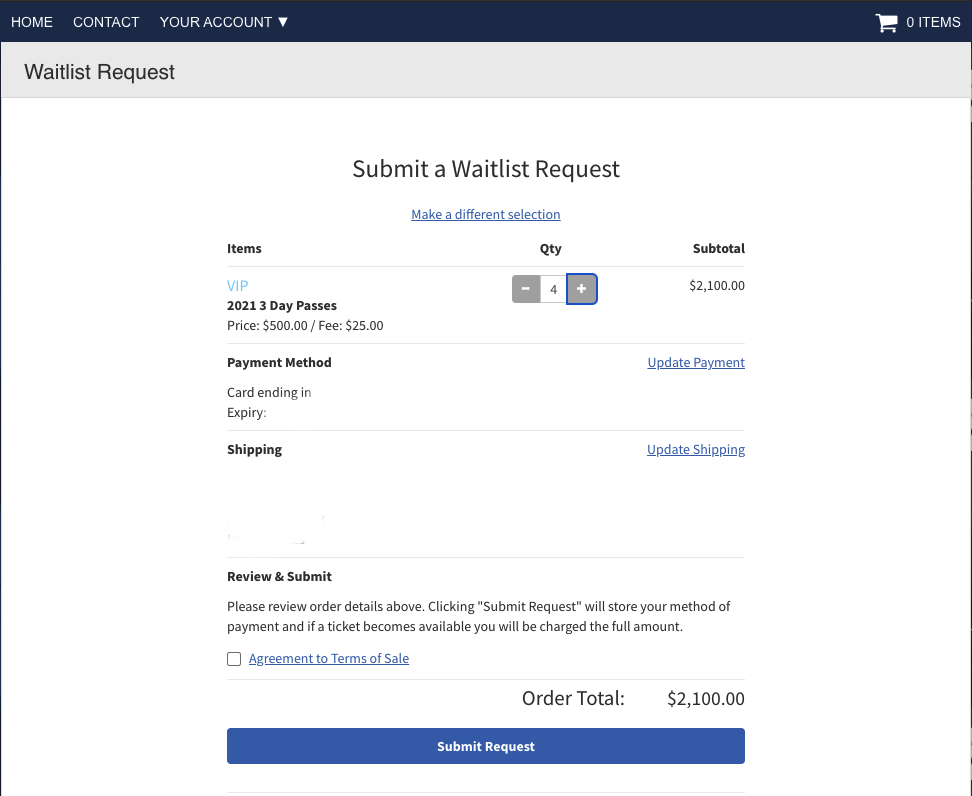Click the Waitlist Request page title

pos(99,72)
